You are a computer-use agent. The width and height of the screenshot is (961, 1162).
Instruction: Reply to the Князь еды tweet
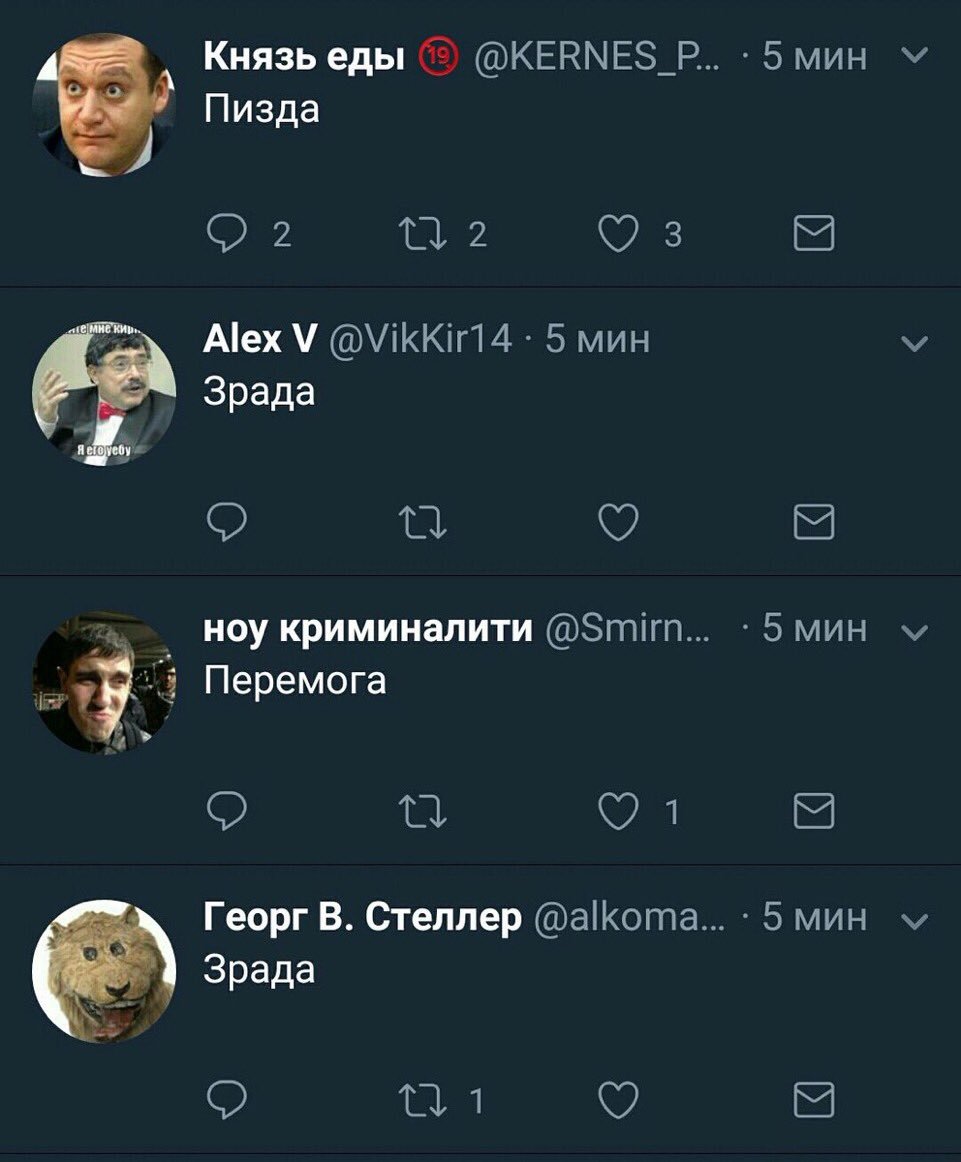coord(226,233)
